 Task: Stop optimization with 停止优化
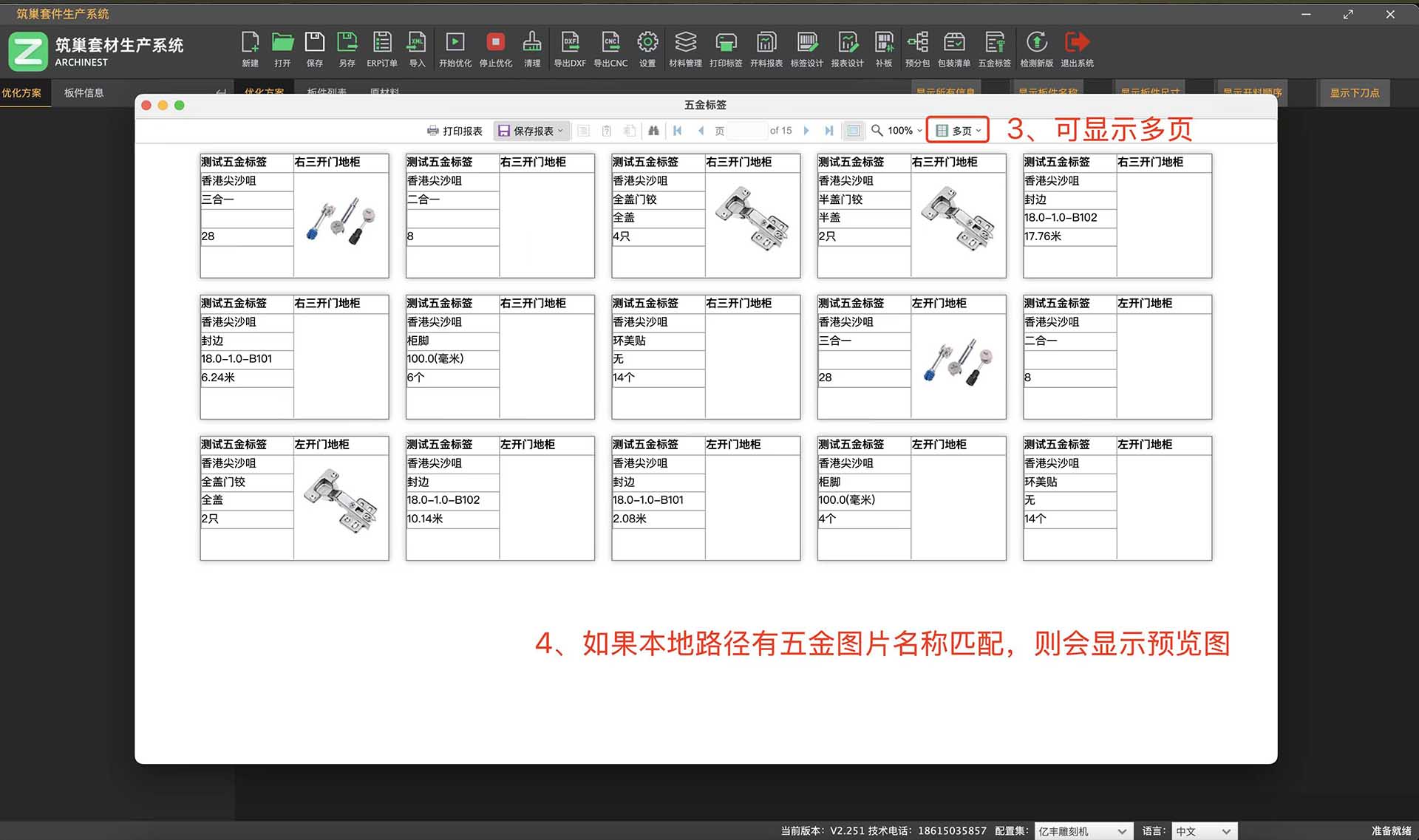(496, 49)
